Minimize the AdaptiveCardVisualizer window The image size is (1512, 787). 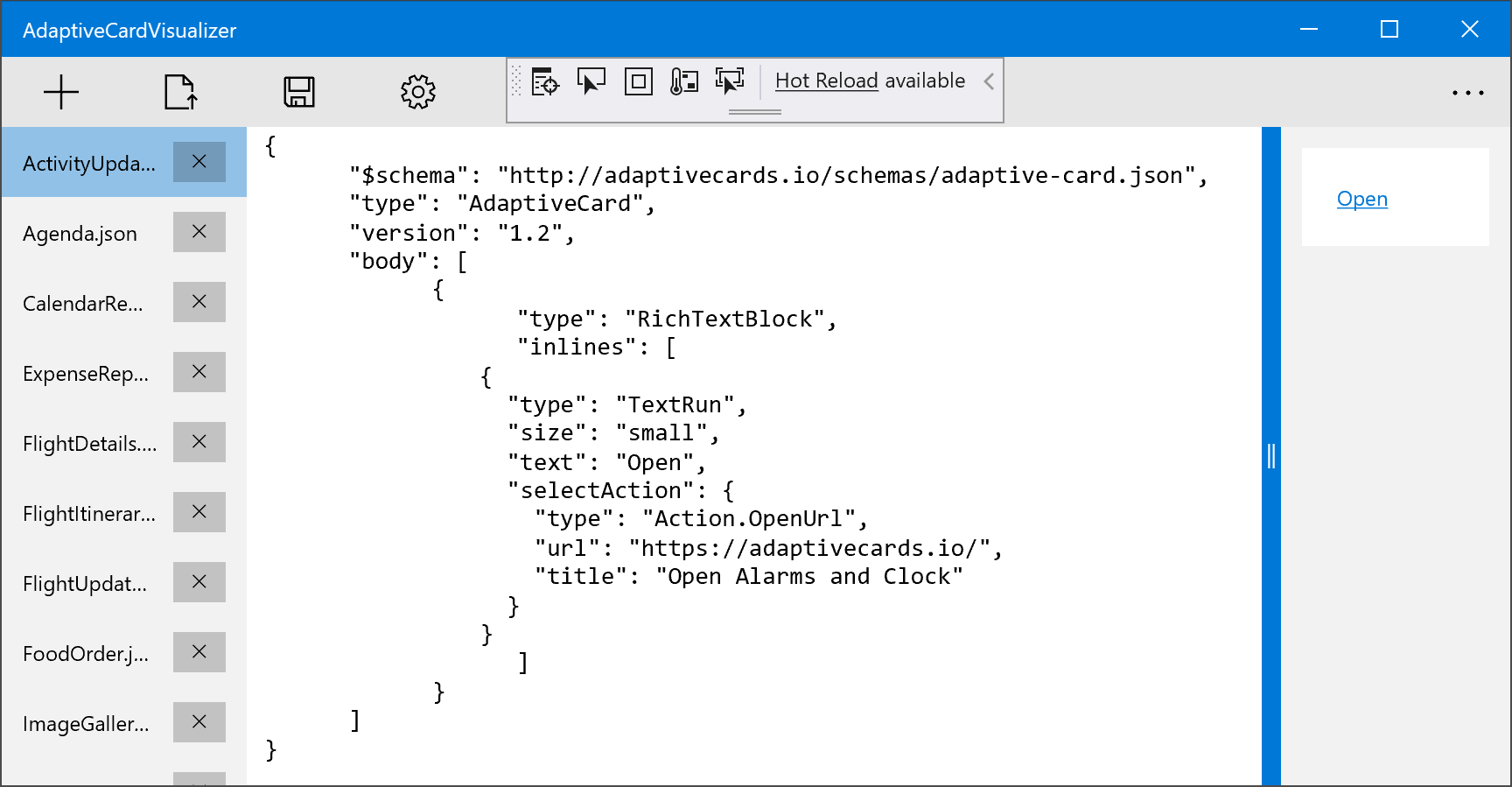(x=1309, y=30)
